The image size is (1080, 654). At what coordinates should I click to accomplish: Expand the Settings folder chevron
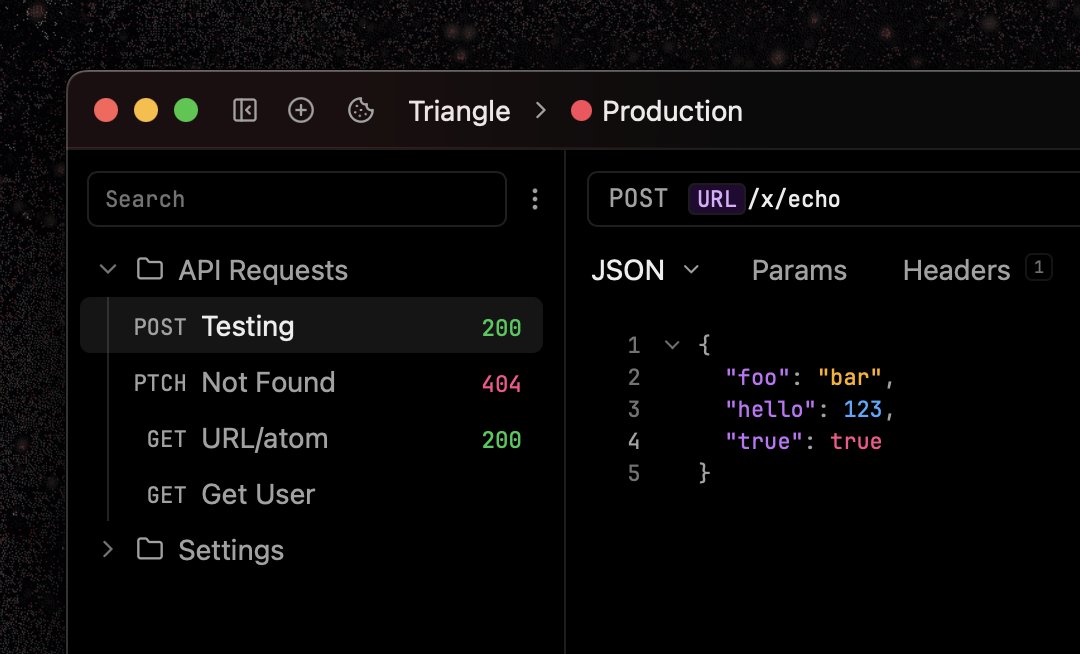pyautogui.click(x=107, y=549)
